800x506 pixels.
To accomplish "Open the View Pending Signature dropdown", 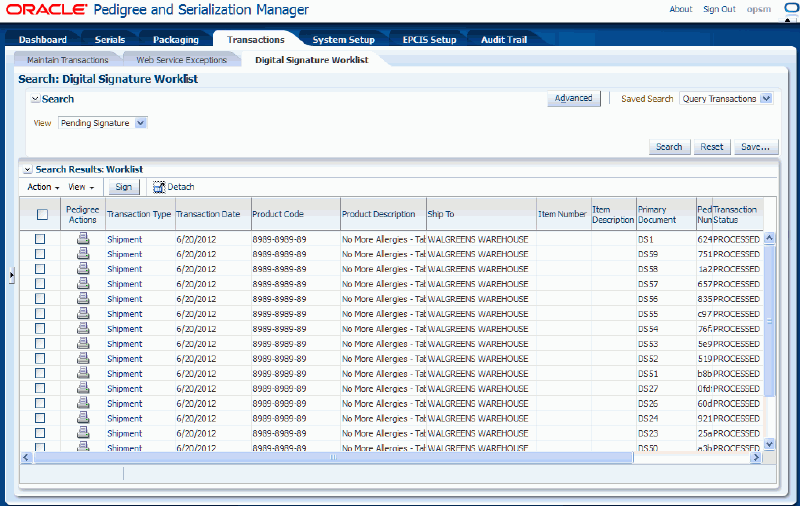I will 141,123.
